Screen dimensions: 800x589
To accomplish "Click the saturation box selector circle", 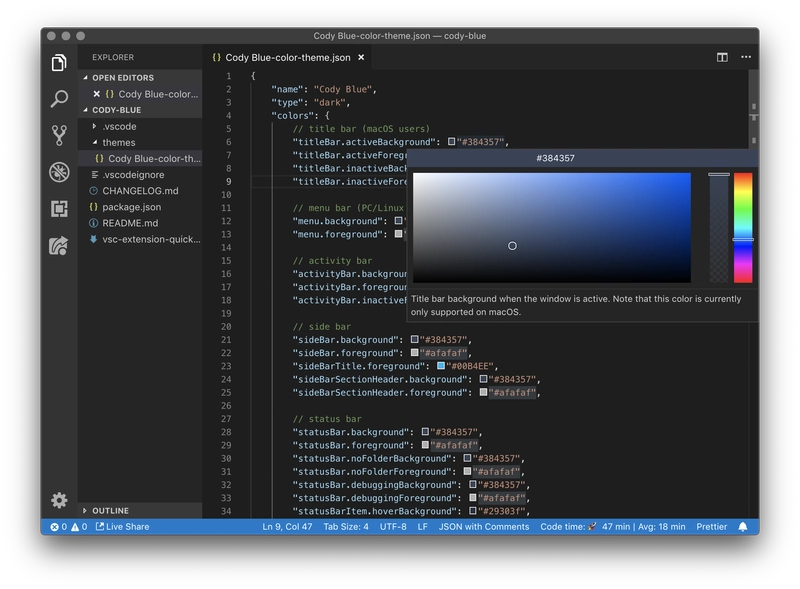I will click(512, 246).
